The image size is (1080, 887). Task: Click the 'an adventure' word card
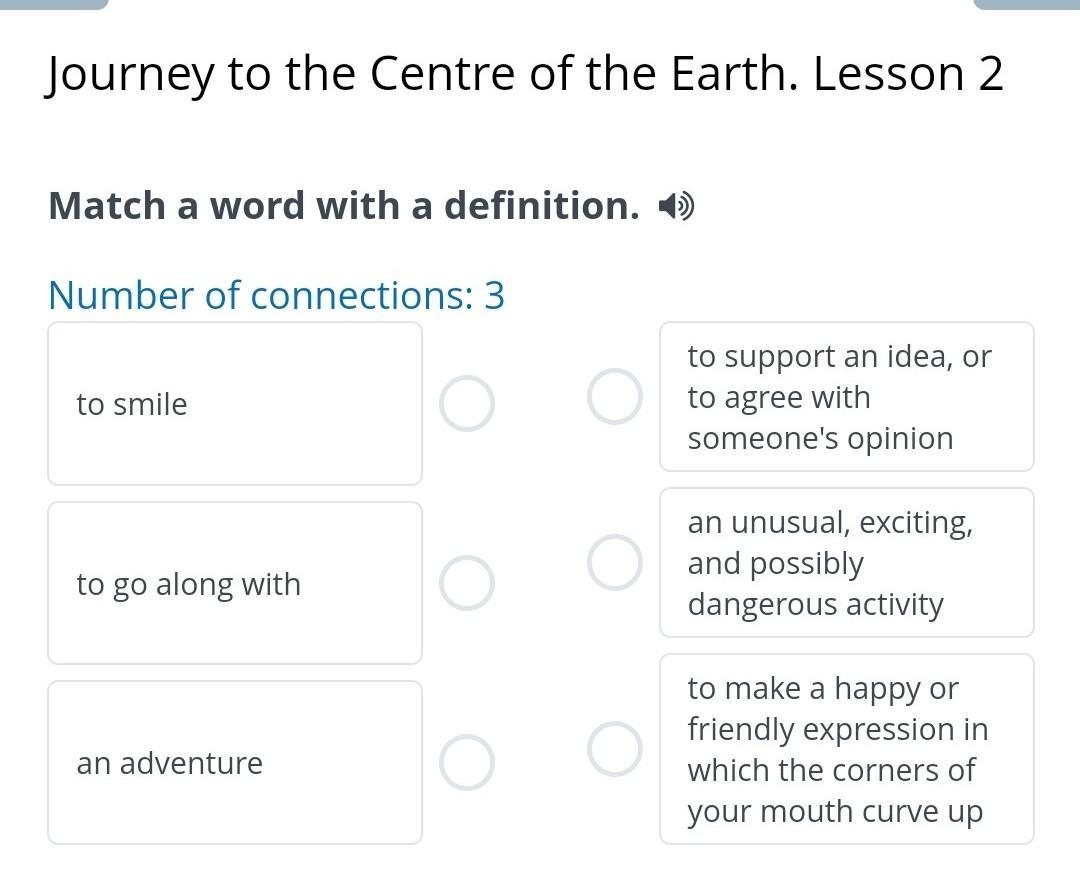(x=235, y=762)
